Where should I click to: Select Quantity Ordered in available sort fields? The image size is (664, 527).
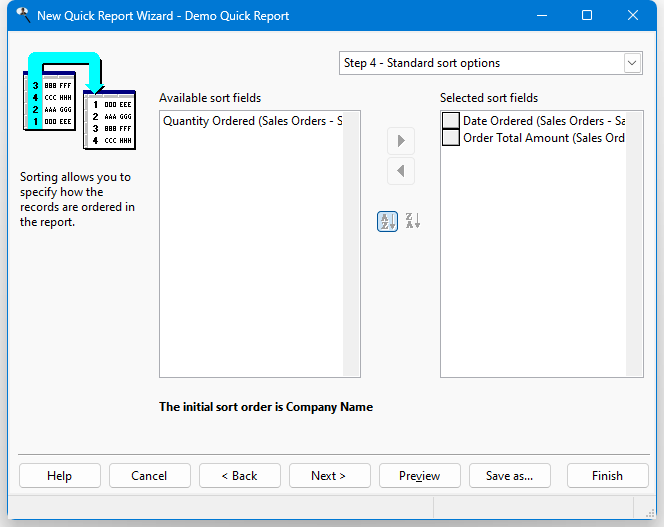[252, 121]
